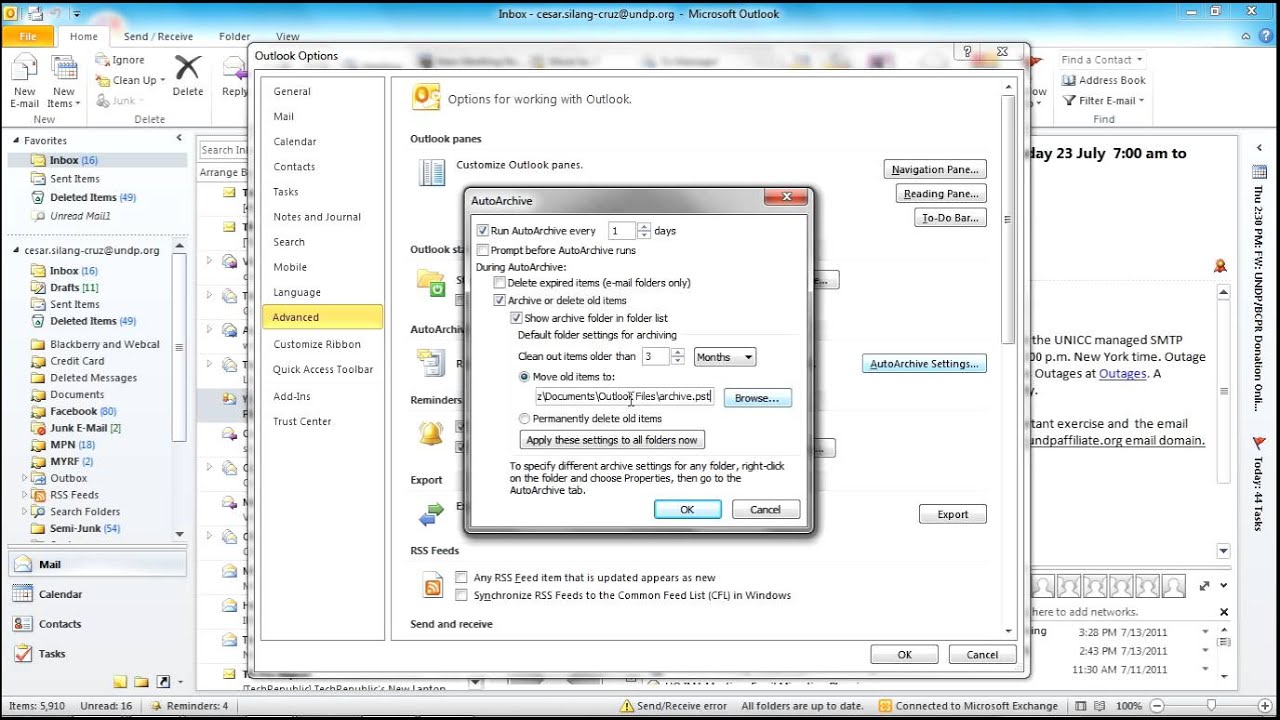This screenshot has height=720, width=1280.
Task: Check Any RSS Feed item updated appears as new
Action: [x=461, y=578]
